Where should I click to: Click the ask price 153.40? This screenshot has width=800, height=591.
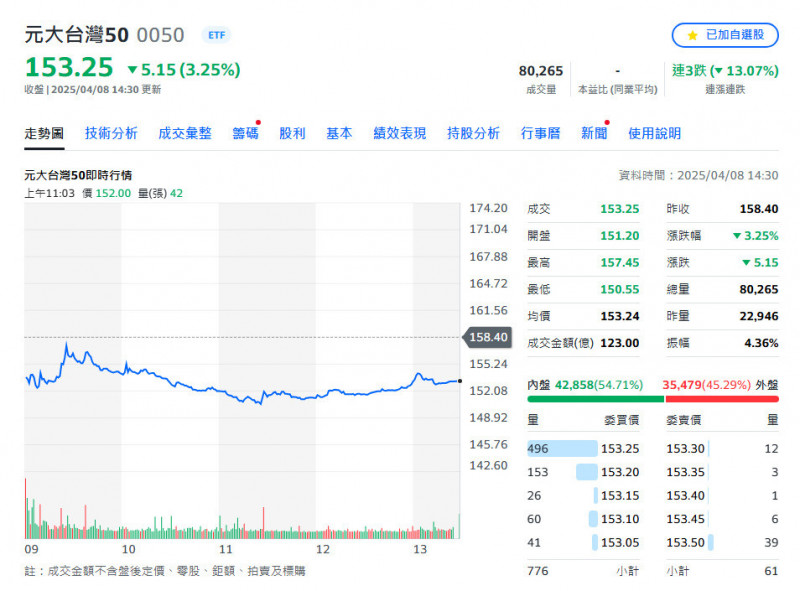point(685,496)
